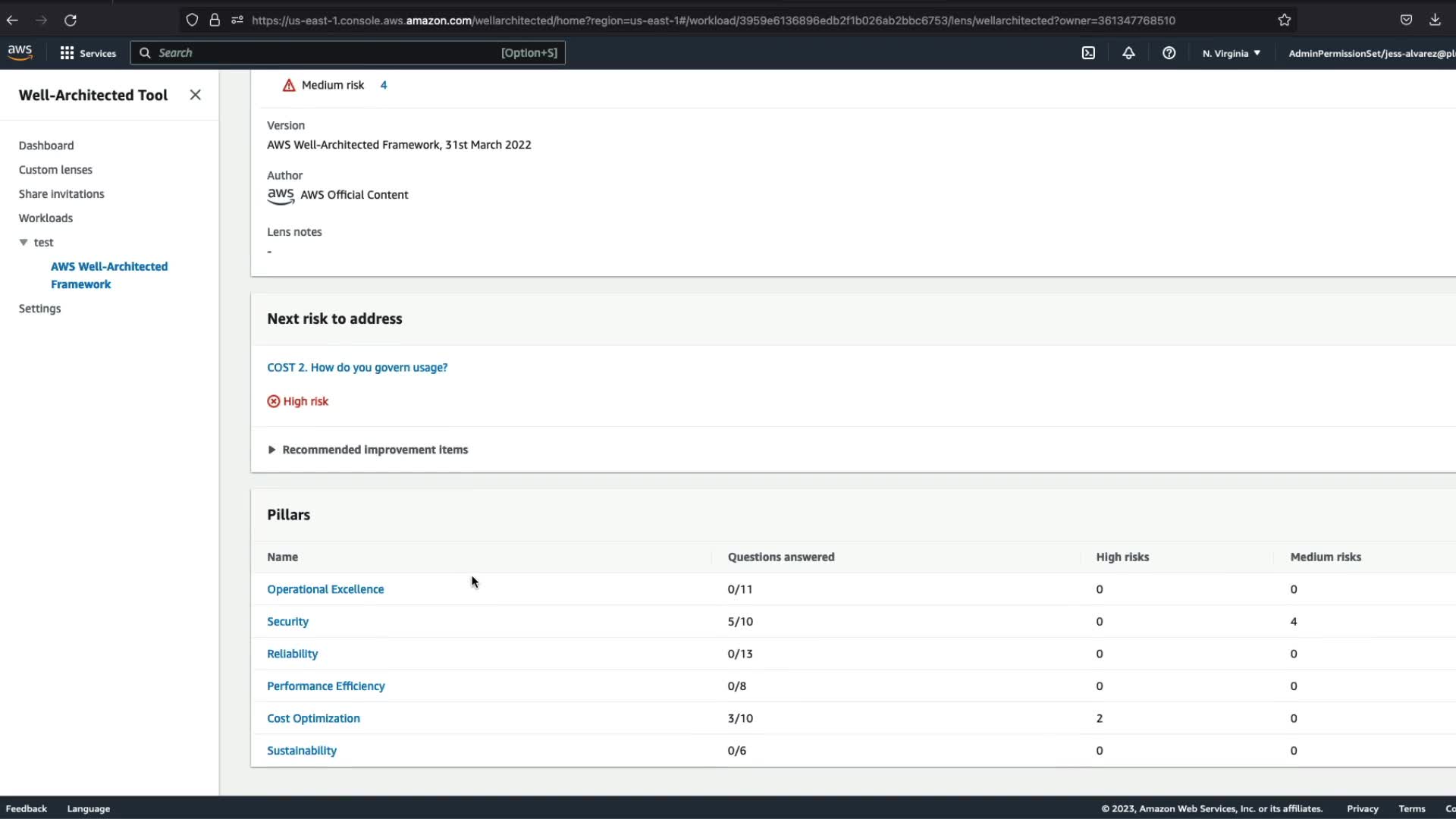Go to Custom lenses in sidebar
Viewport: 1456px width, 819px height.
coord(55,170)
